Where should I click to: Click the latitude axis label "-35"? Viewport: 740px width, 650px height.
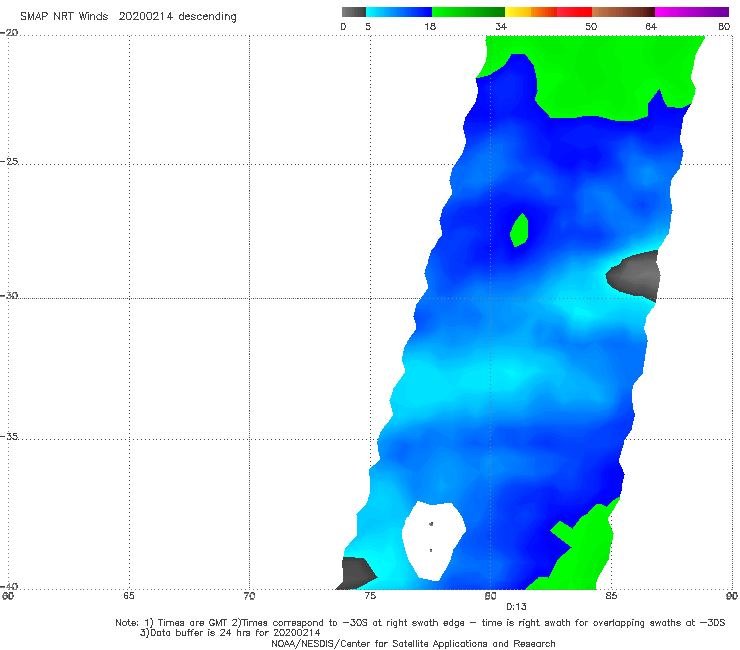coord(9,436)
